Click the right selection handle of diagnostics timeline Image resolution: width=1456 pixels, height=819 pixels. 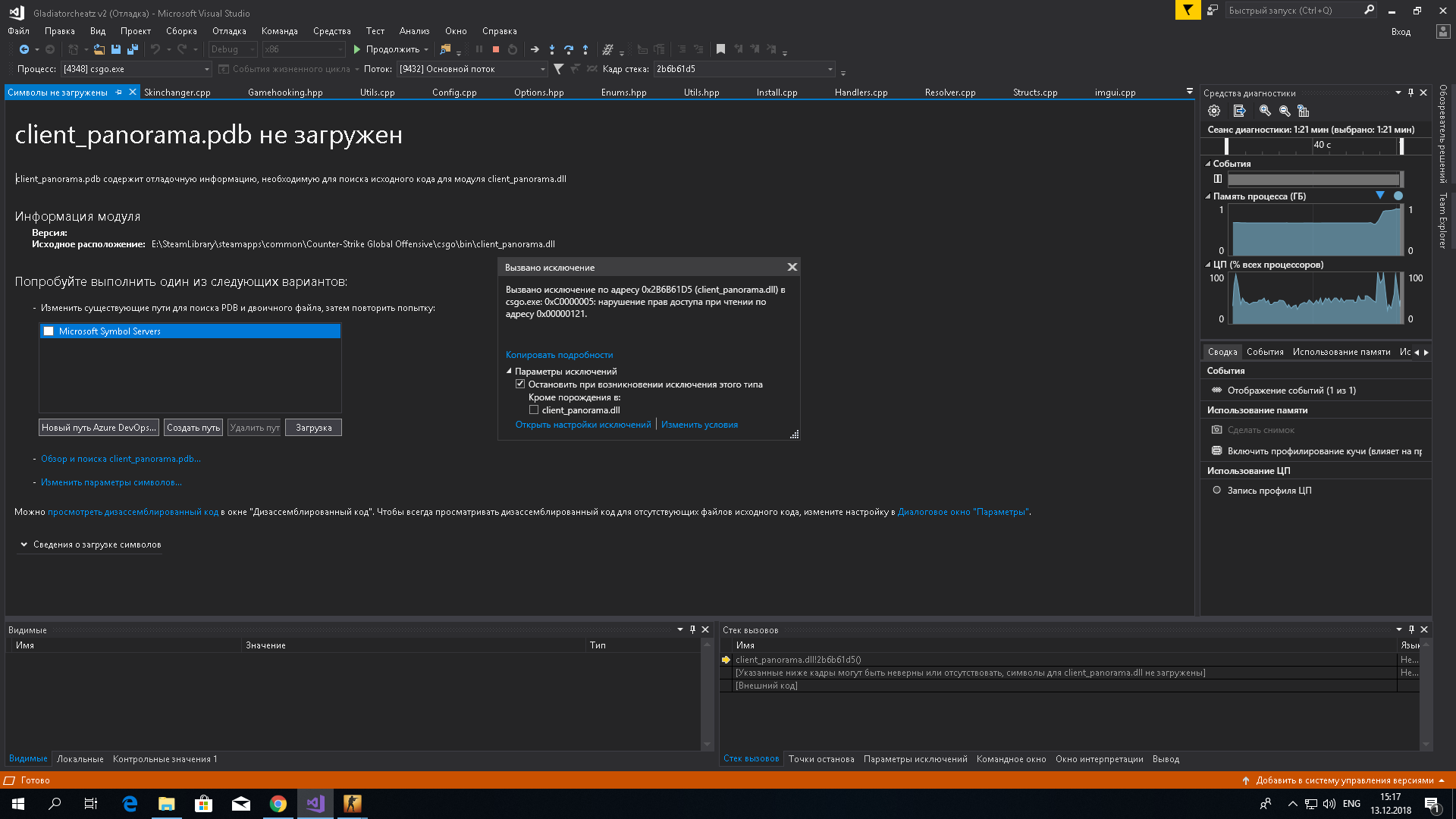pos(1401,146)
